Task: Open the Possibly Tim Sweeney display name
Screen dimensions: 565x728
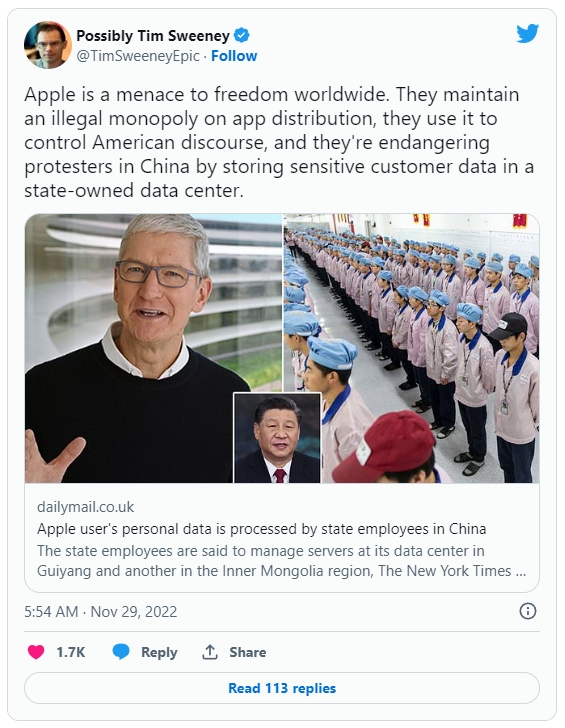Action: 153,35
